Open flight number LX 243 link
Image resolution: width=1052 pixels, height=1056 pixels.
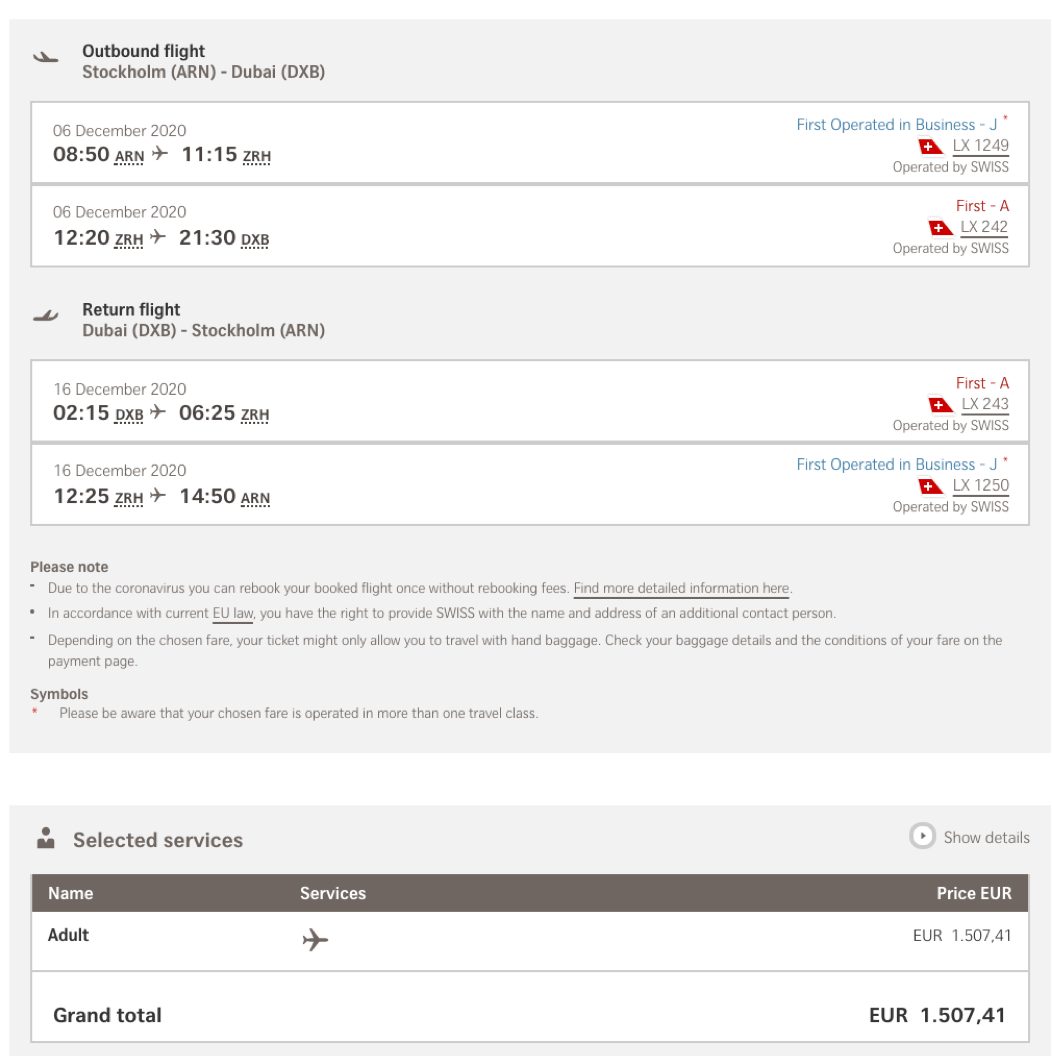(984, 405)
